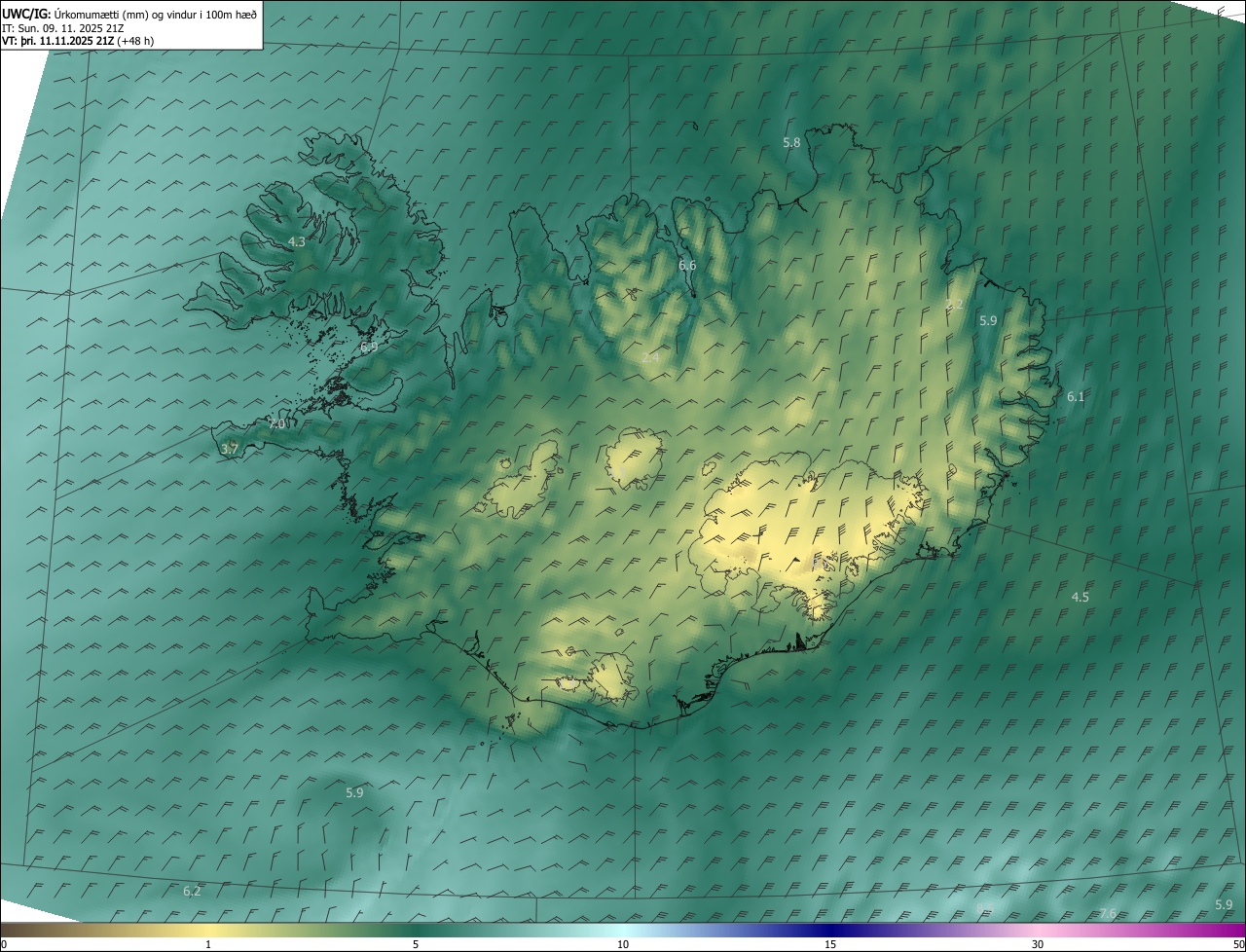
Task: Click the 10 tick on the color scale
Action: coord(623,944)
